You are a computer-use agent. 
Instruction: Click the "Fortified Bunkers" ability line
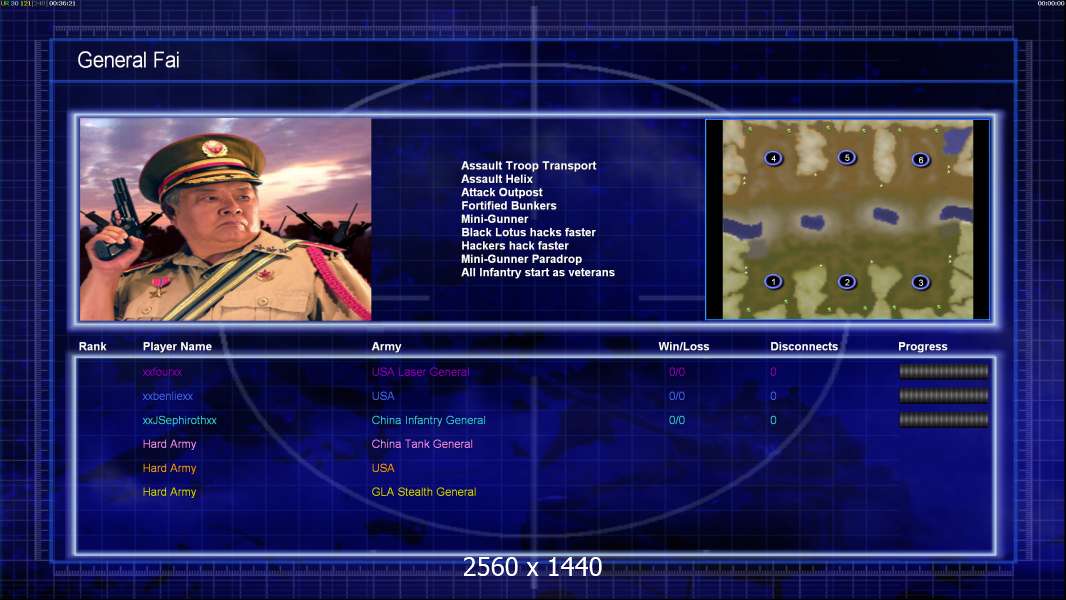(509, 206)
